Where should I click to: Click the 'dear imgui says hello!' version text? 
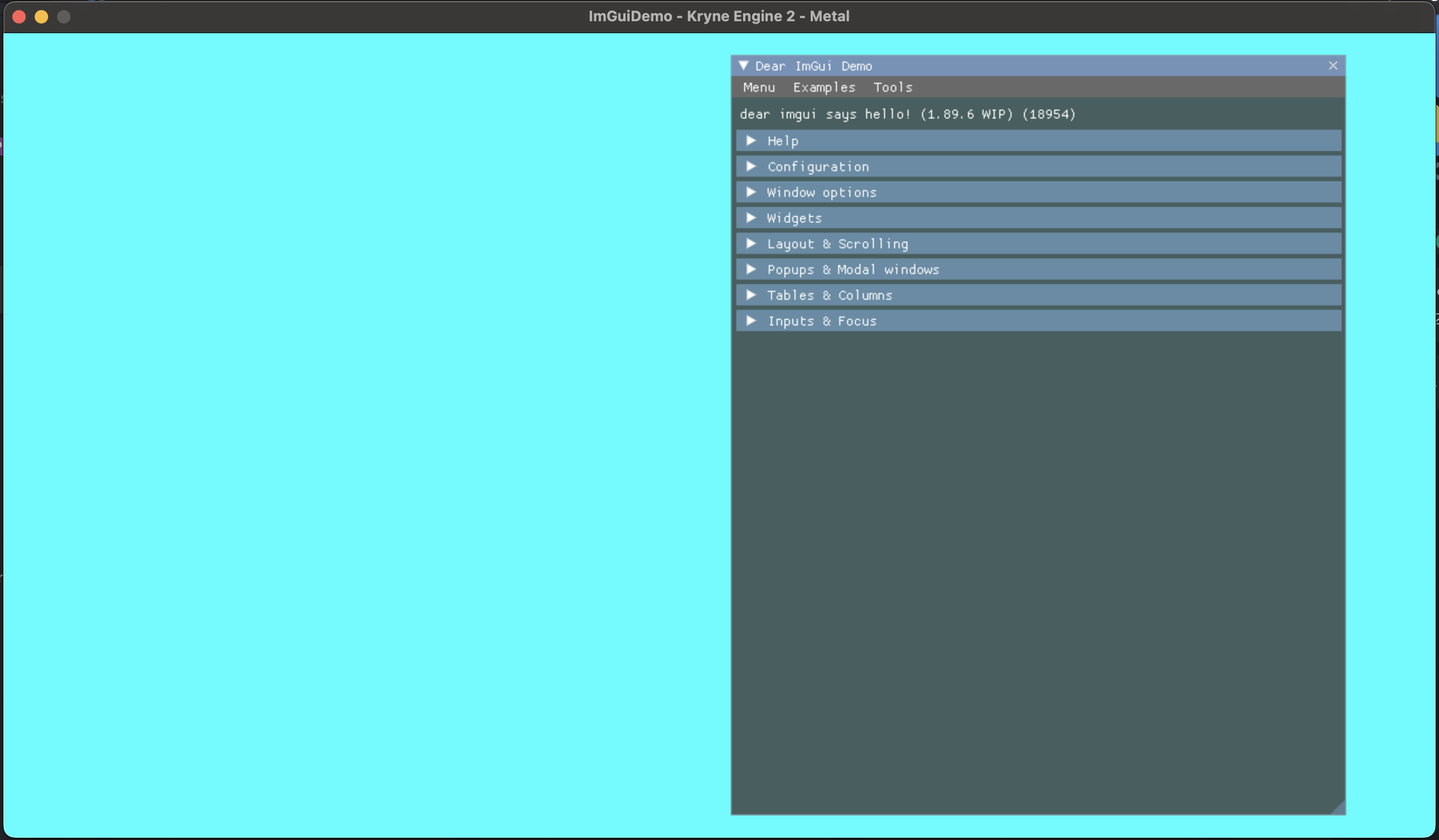click(x=907, y=114)
